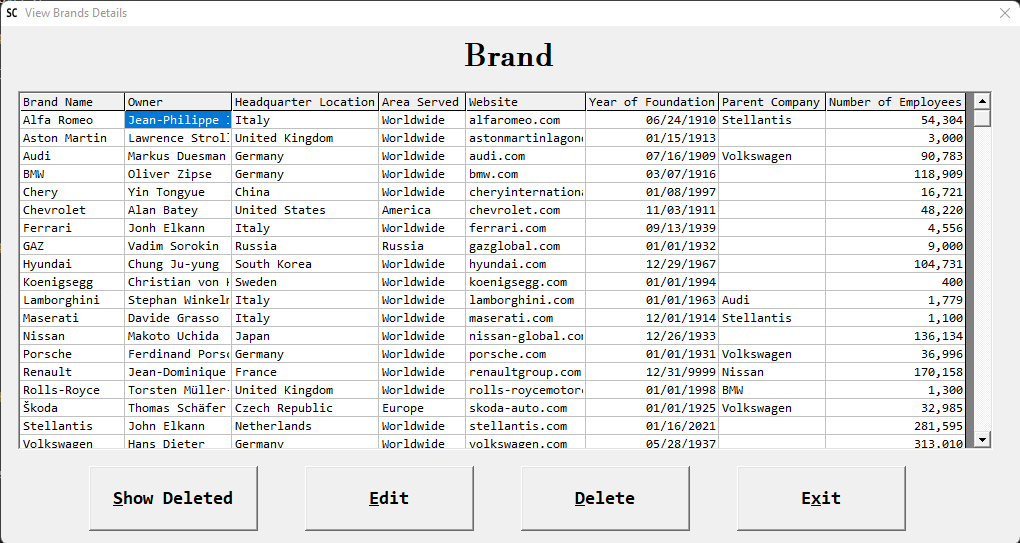Screen dimensions: 1020x543
Task: Click employees value 281,595
Action: coord(896,426)
